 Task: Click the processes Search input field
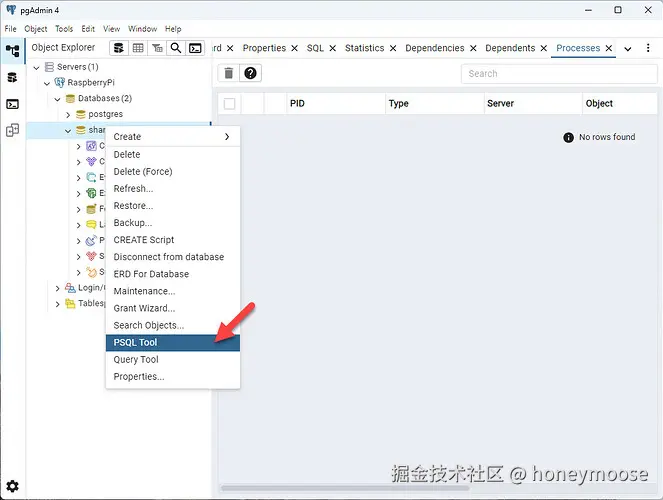pos(559,74)
